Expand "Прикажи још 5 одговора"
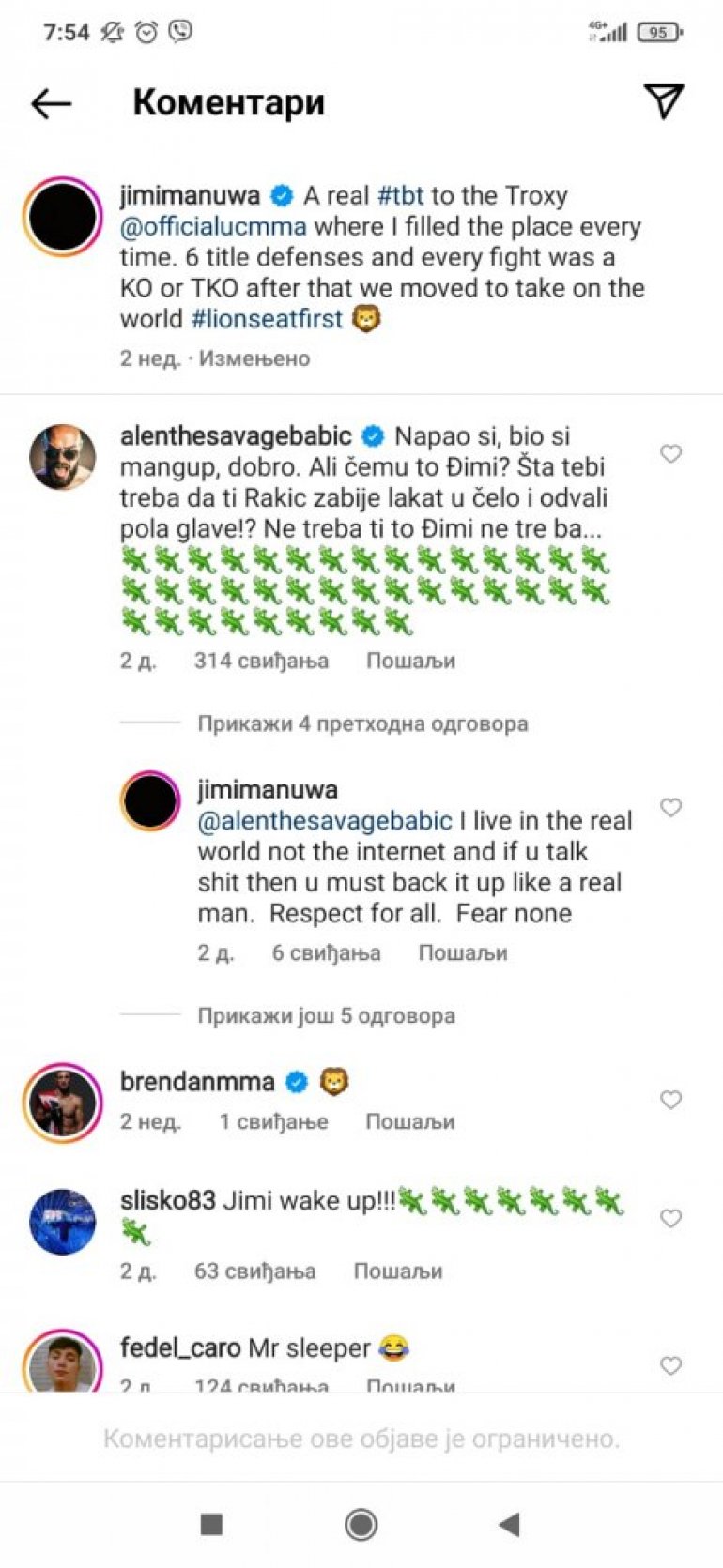This screenshot has height=1568, width=723. (x=326, y=1015)
